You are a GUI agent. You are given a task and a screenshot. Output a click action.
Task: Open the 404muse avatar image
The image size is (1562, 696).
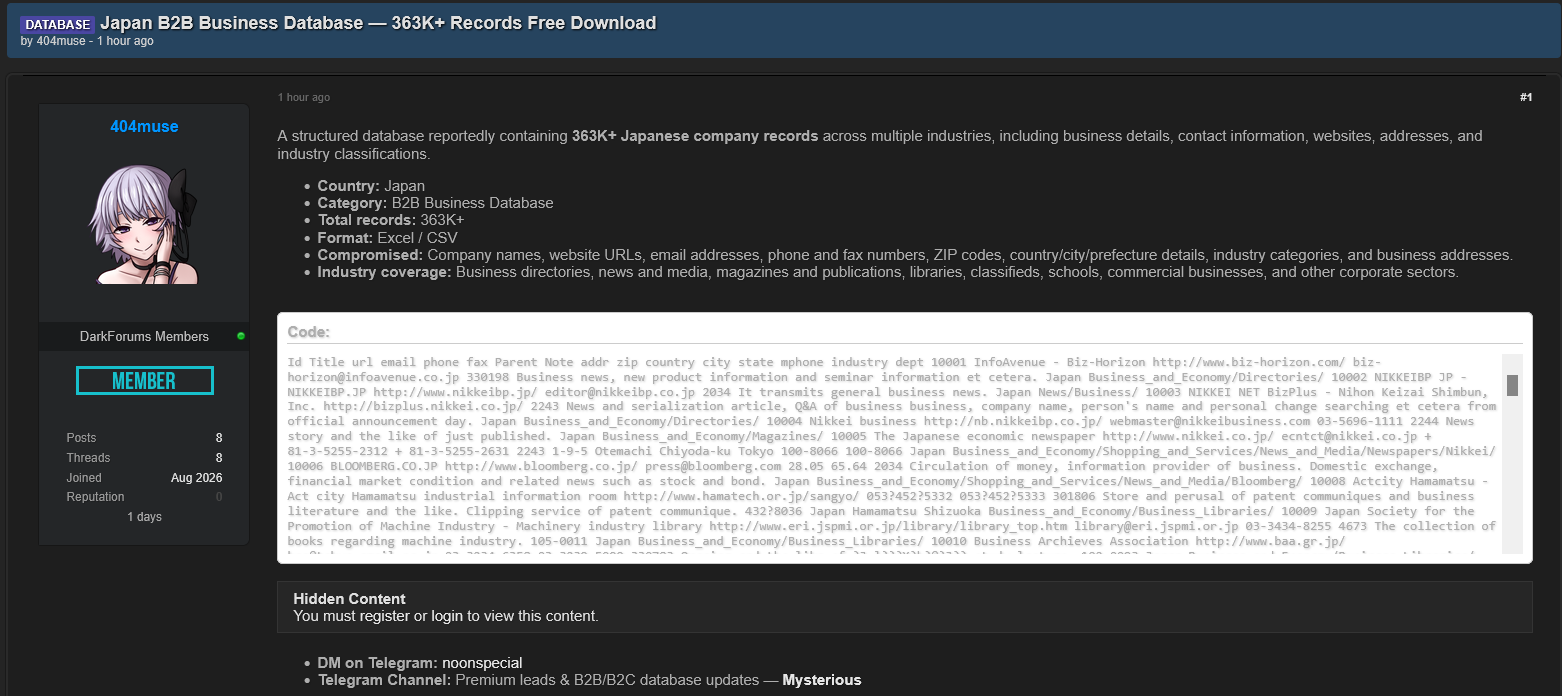(144, 226)
